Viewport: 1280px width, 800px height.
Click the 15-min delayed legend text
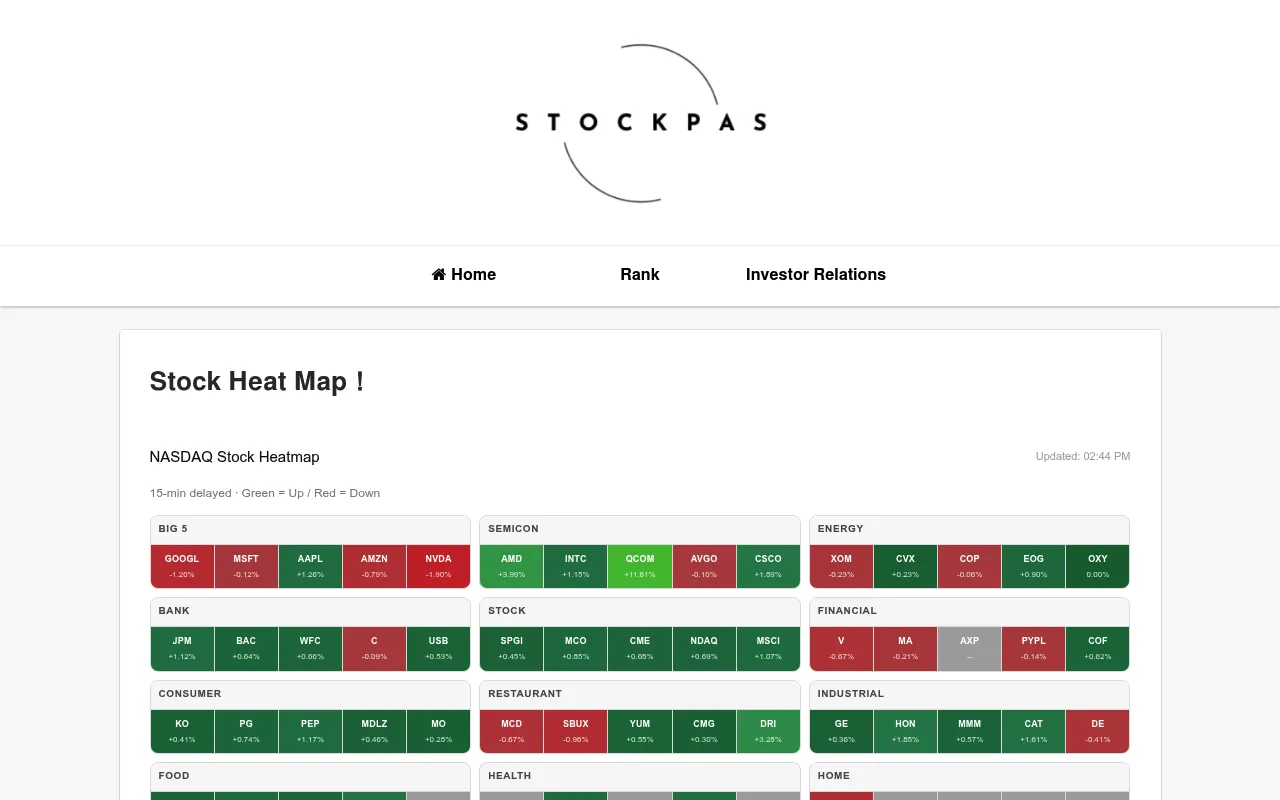click(265, 493)
